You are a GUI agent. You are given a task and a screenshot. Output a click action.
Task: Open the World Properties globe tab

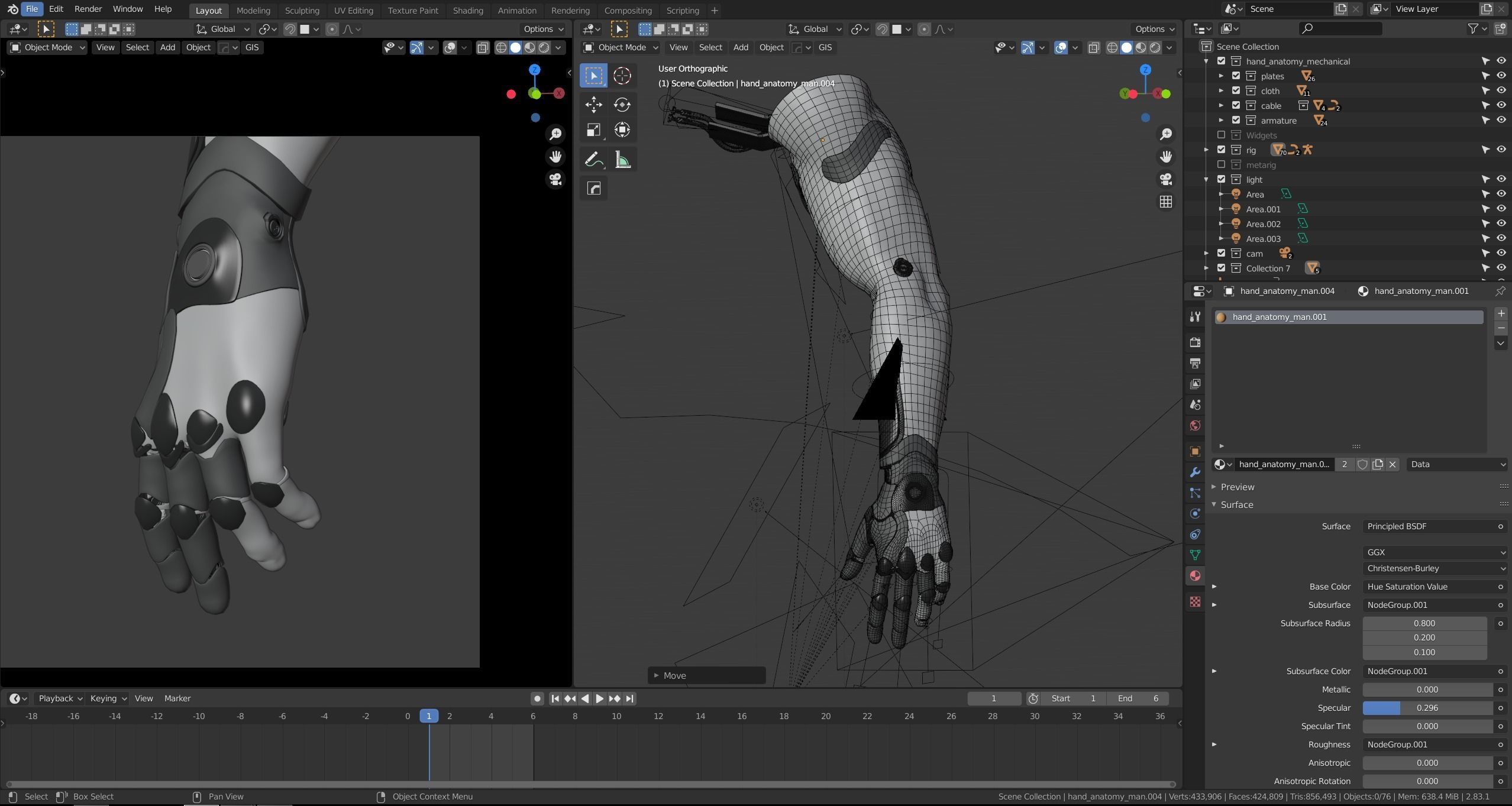point(1194,425)
